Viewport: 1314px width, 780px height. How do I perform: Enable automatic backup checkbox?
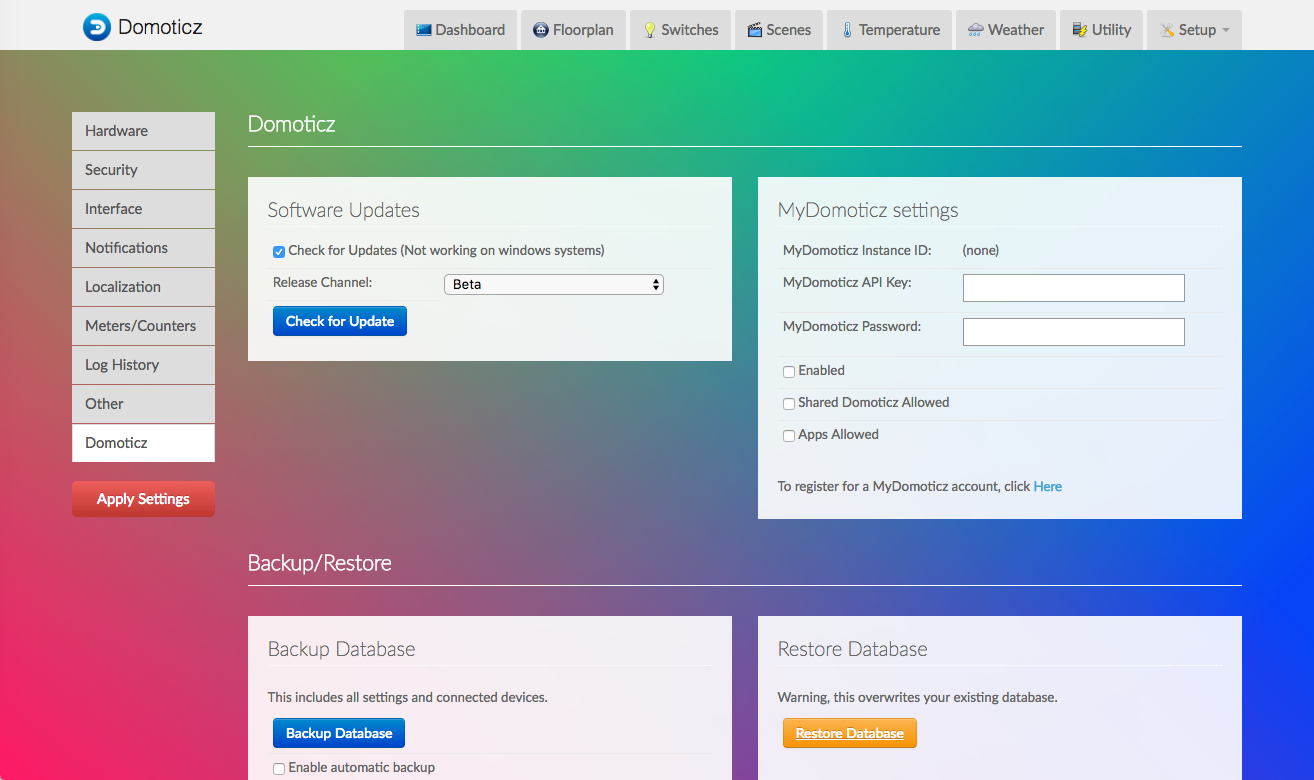pyautogui.click(x=279, y=768)
